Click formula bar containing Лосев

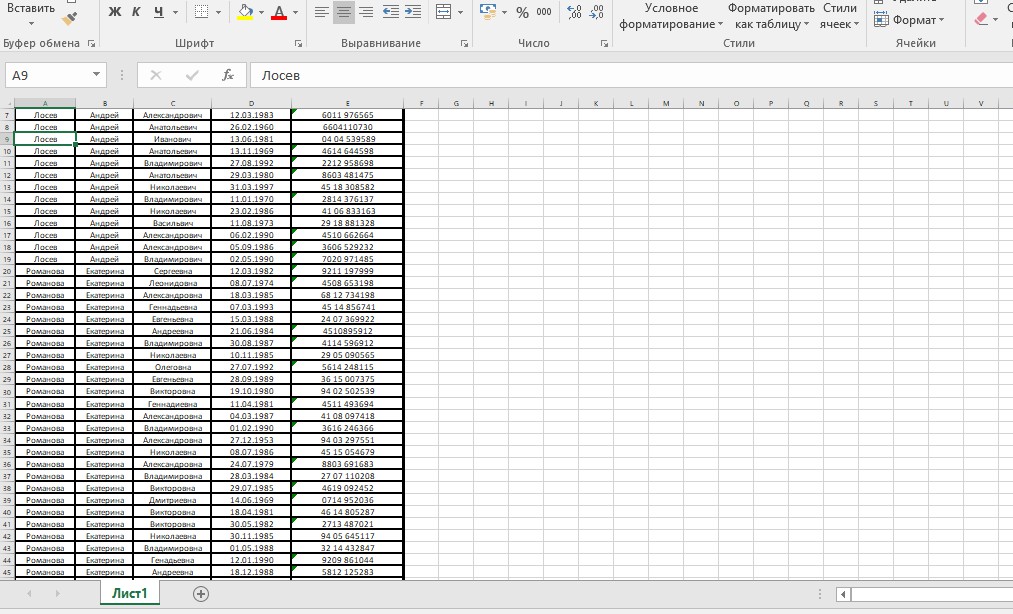coord(631,75)
